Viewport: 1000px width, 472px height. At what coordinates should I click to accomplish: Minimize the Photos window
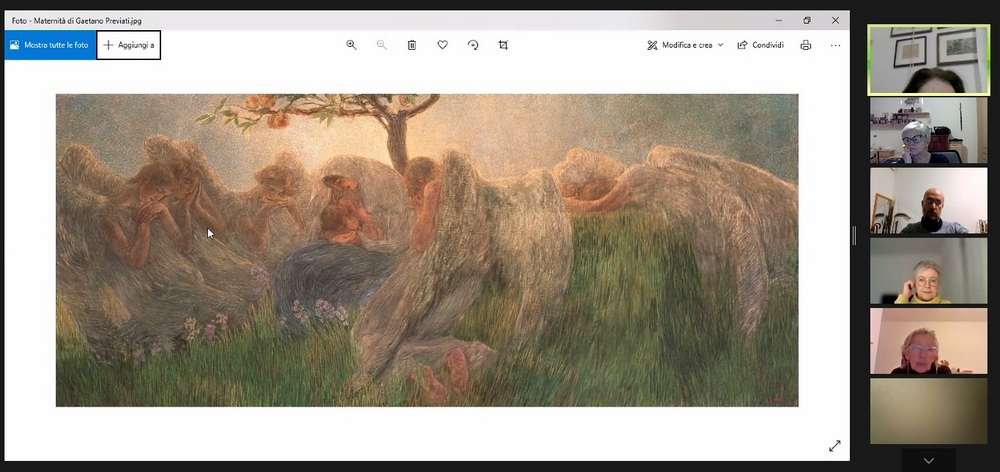click(779, 20)
